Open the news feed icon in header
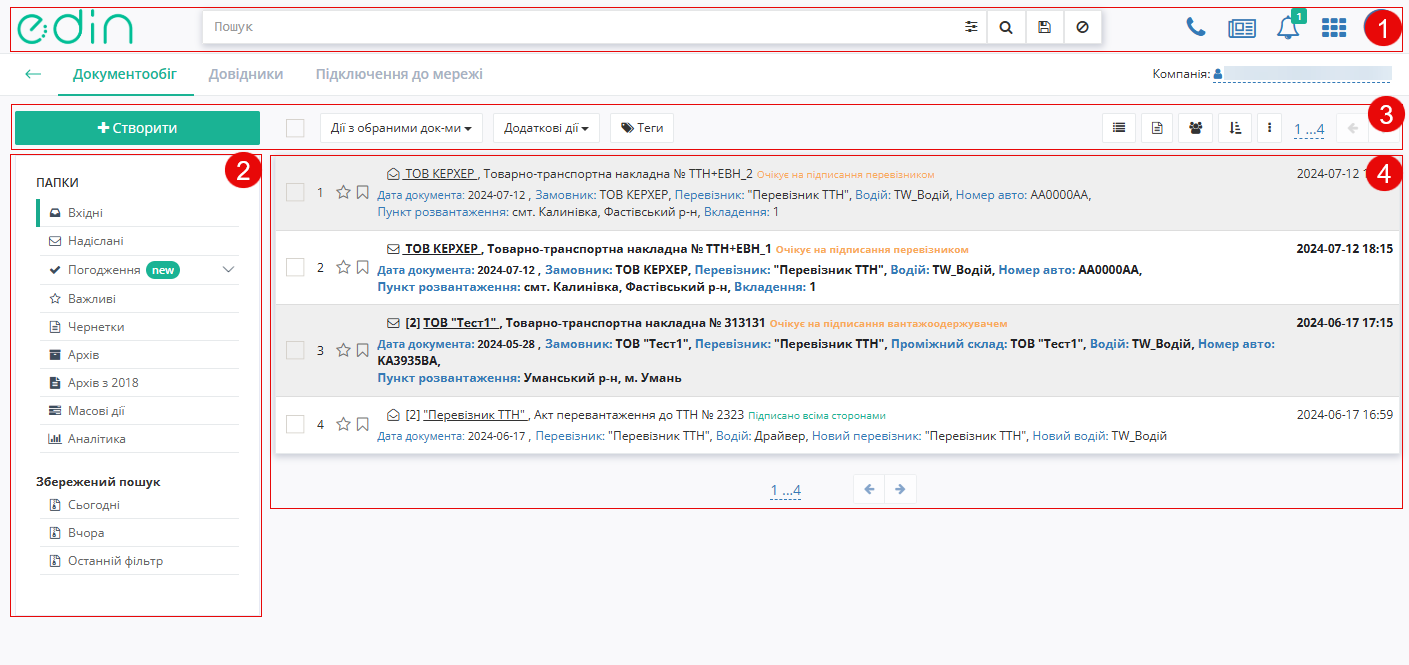The image size is (1409, 665). 1242,28
